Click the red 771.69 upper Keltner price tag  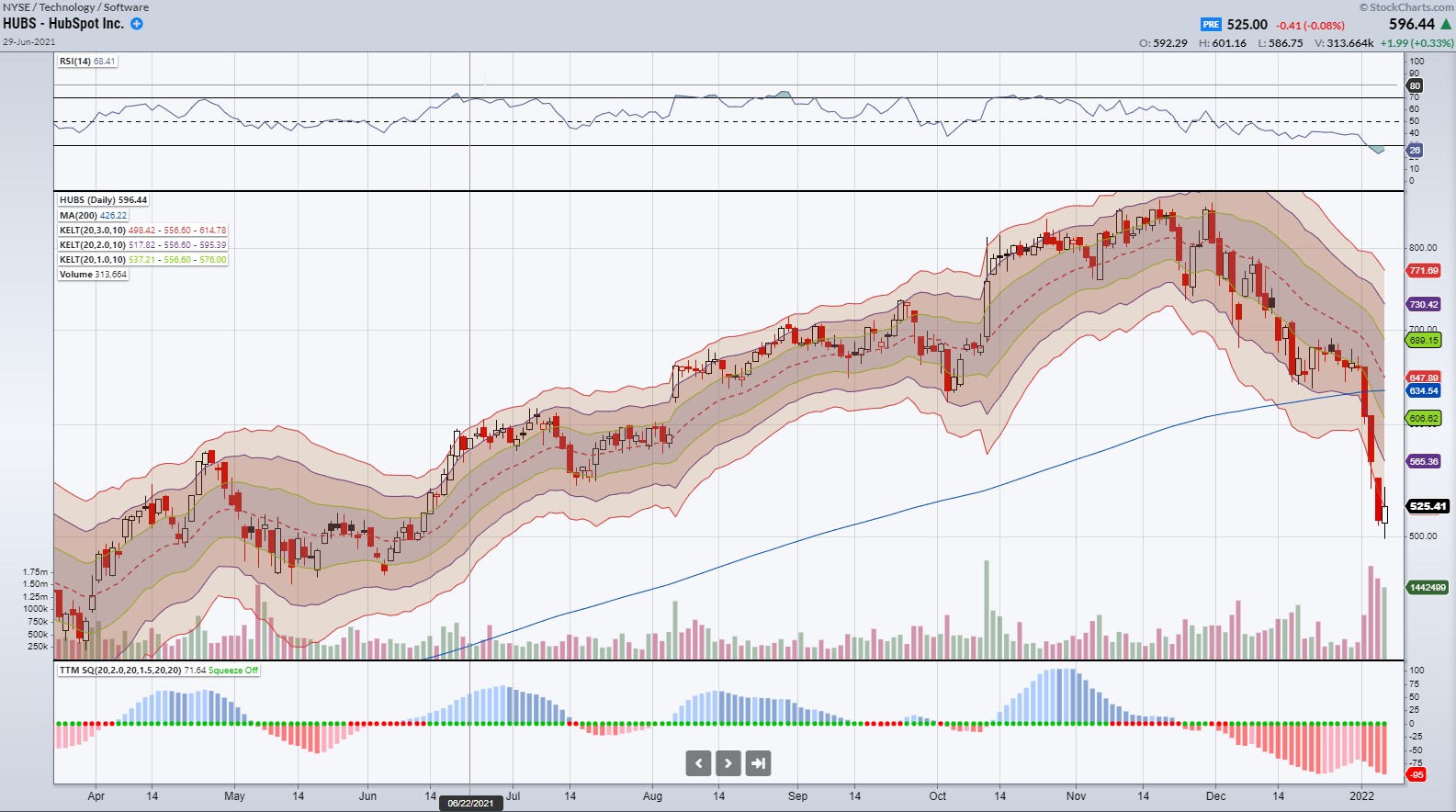[x=1424, y=271]
